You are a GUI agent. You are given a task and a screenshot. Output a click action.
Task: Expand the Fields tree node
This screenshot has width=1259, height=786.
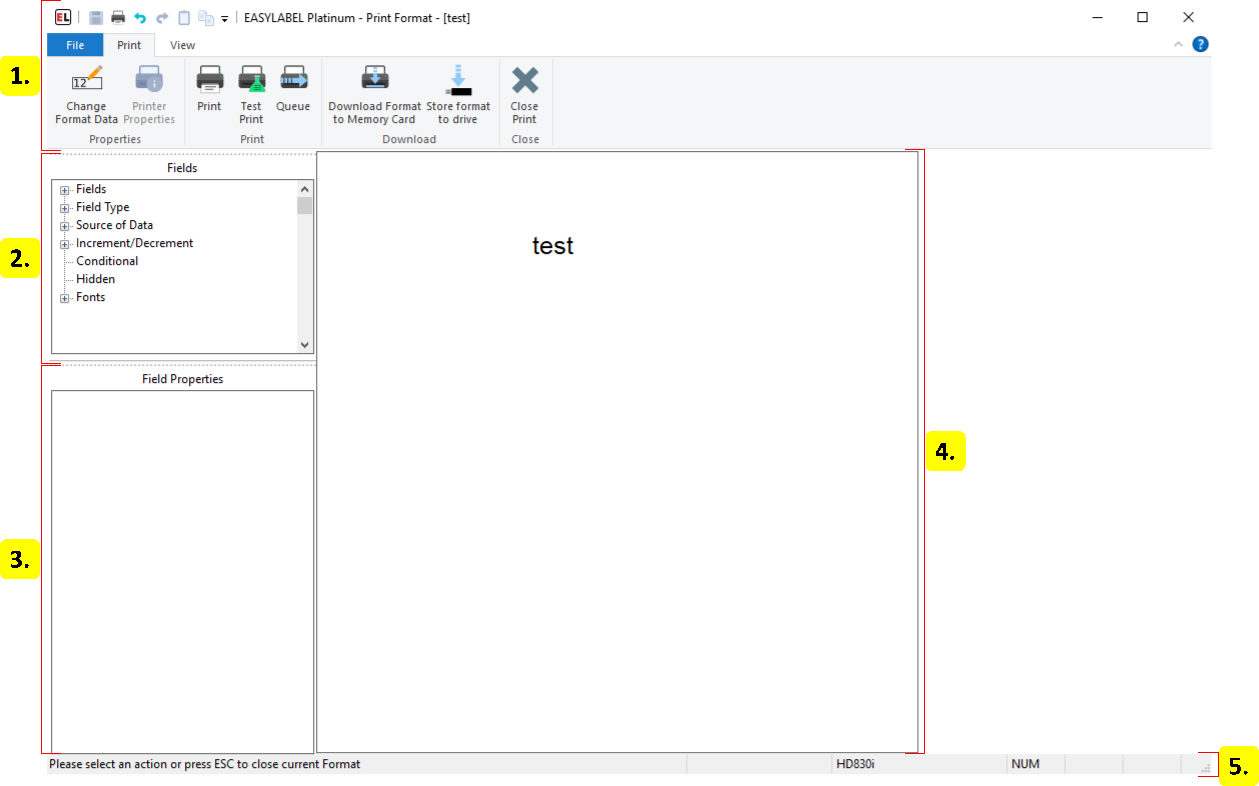coord(65,190)
